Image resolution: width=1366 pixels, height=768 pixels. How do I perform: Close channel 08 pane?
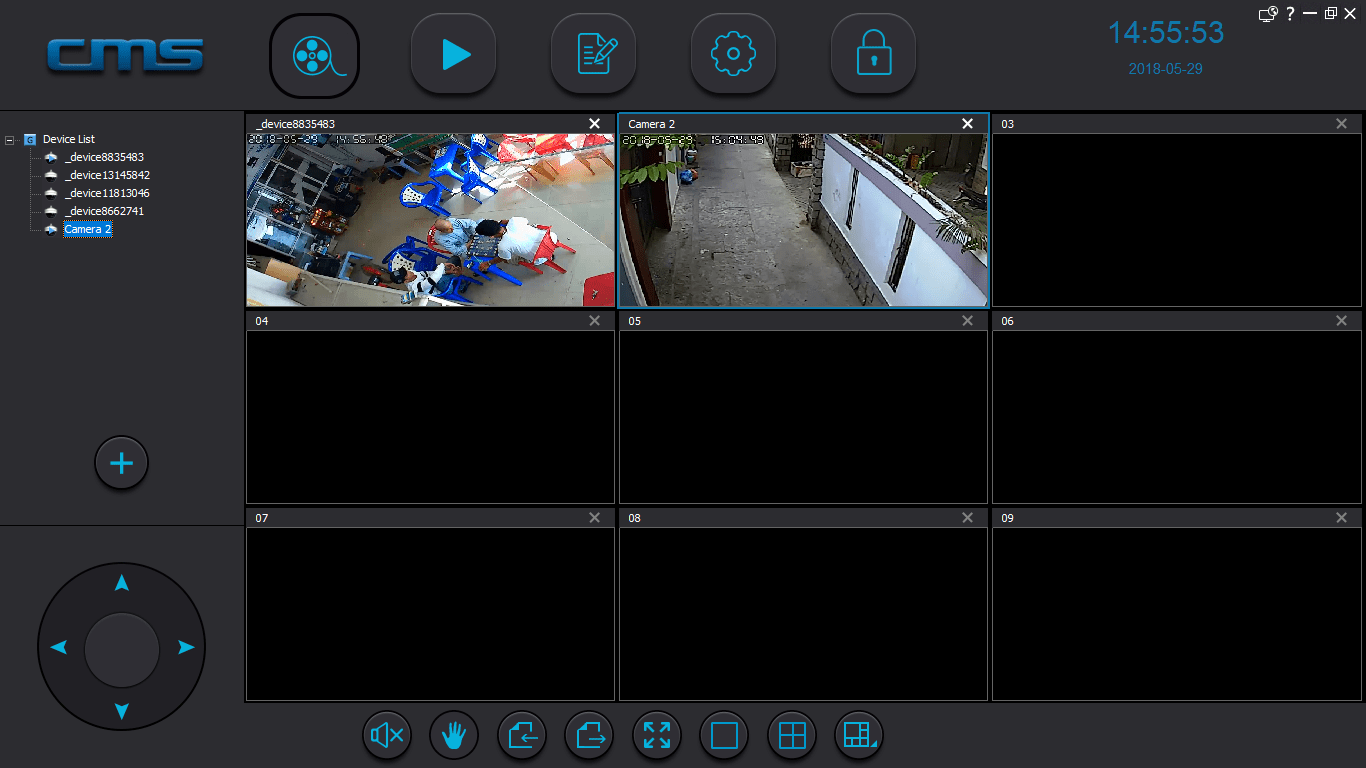(x=967, y=518)
